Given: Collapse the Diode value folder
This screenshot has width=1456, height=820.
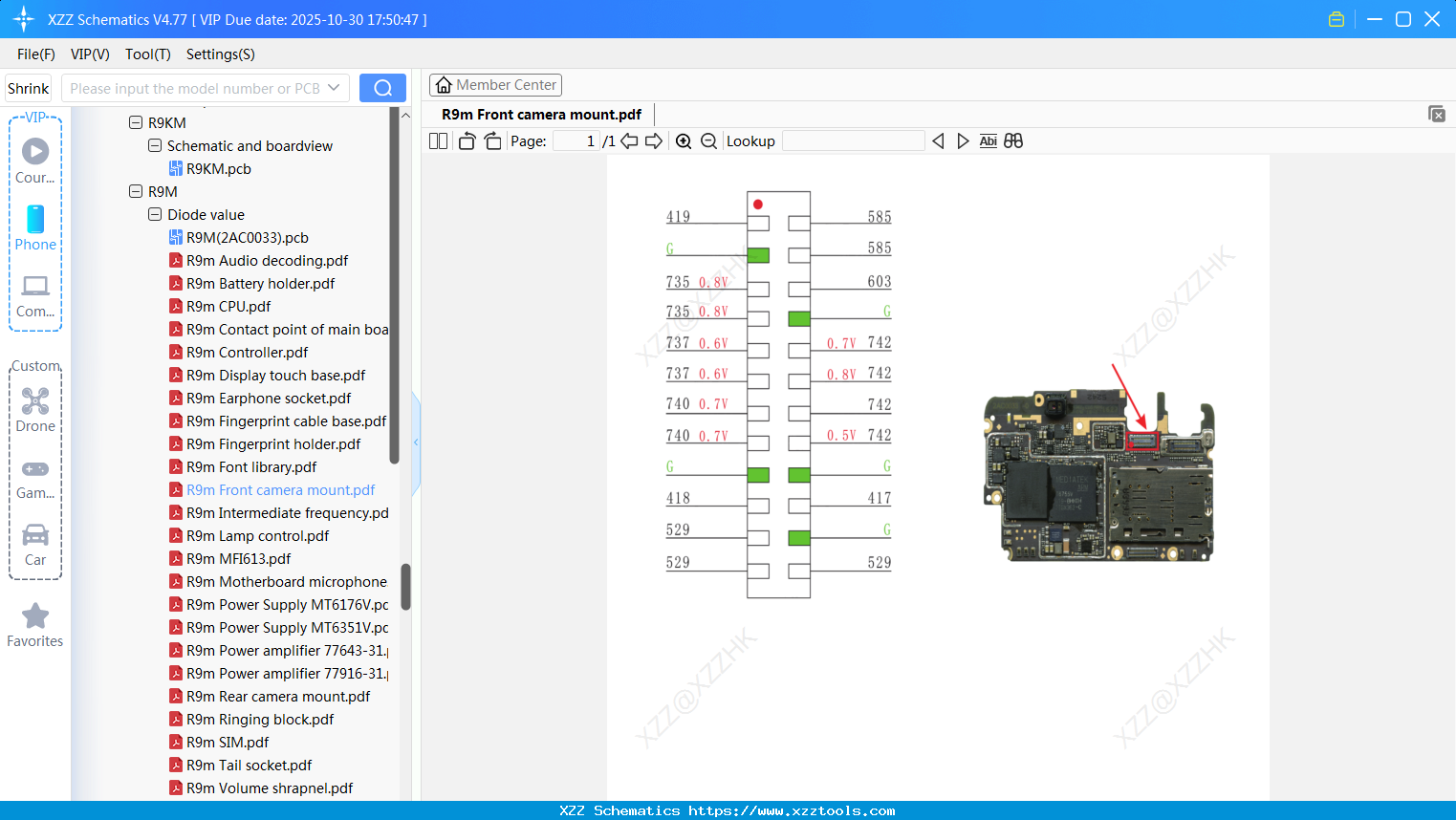Looking at the screenshot, I should (155, 215).
